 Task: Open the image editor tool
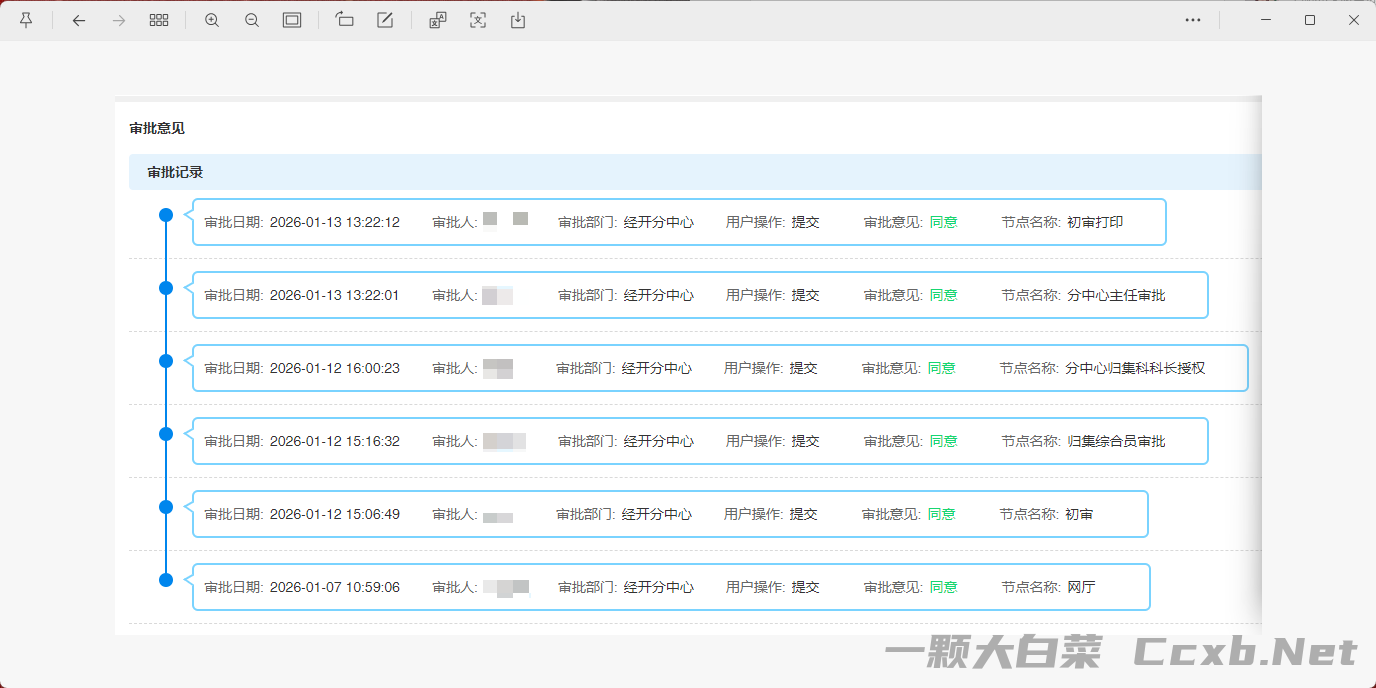(x=384, y=19)
